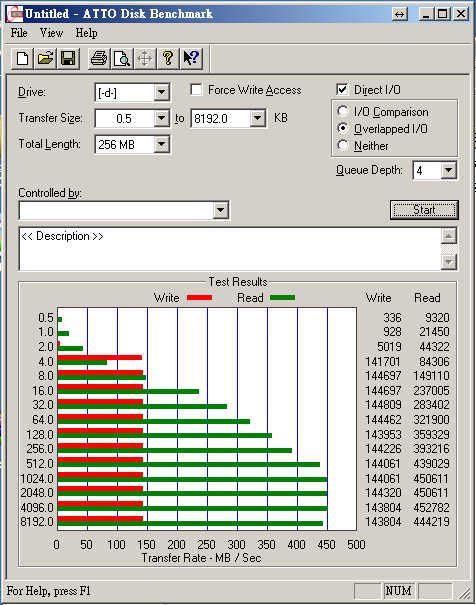Click the write value 336
Image resolution: width=476 pixels, height=605 pixels.
point(392,318)
